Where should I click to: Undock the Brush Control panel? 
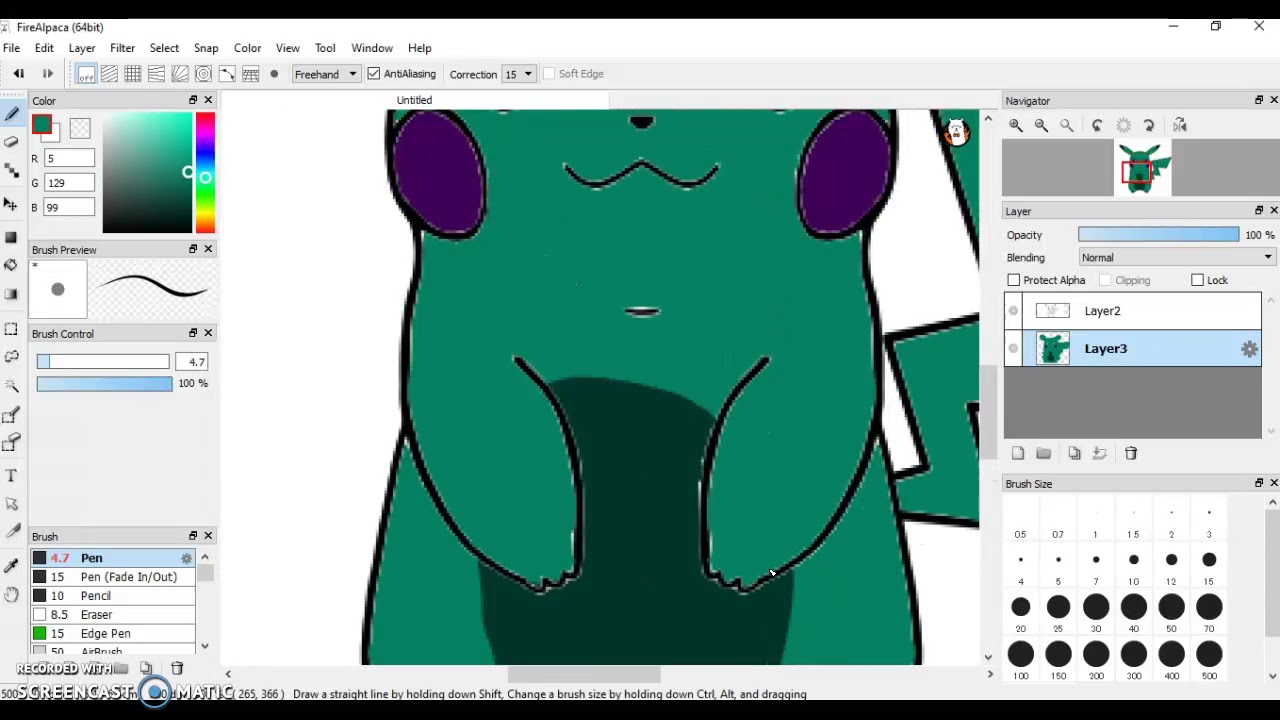click(193, 333)
